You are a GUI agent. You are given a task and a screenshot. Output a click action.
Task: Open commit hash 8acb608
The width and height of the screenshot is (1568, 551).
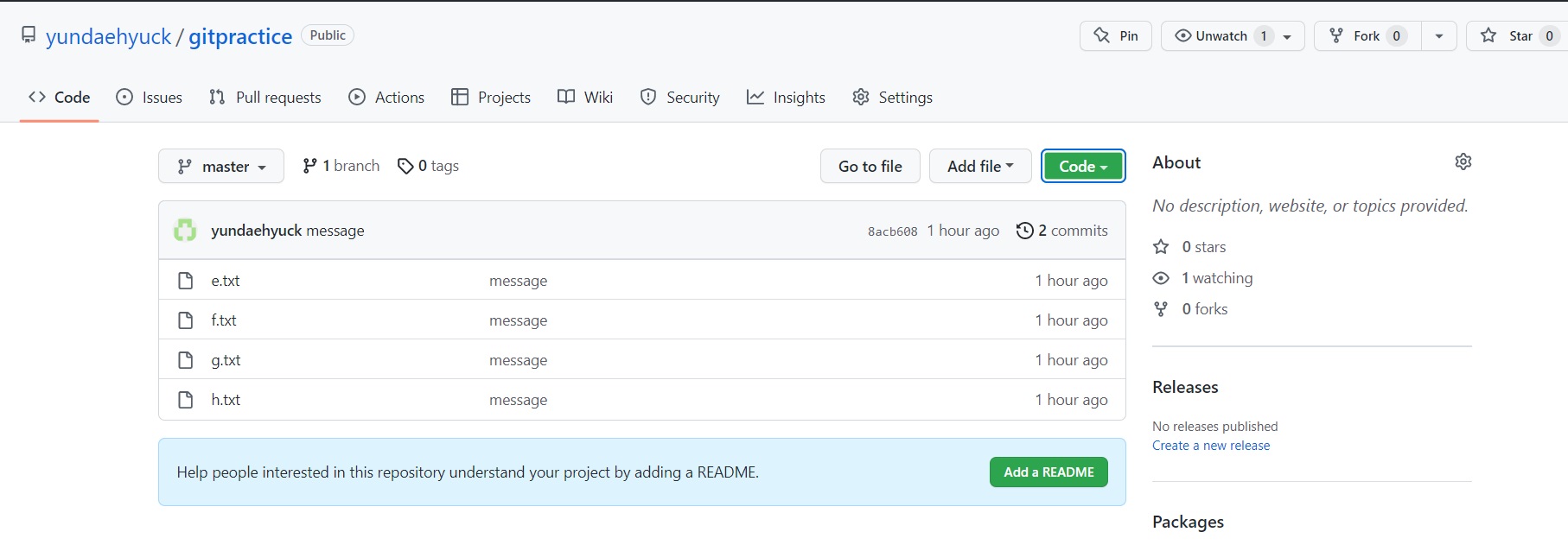893,231
